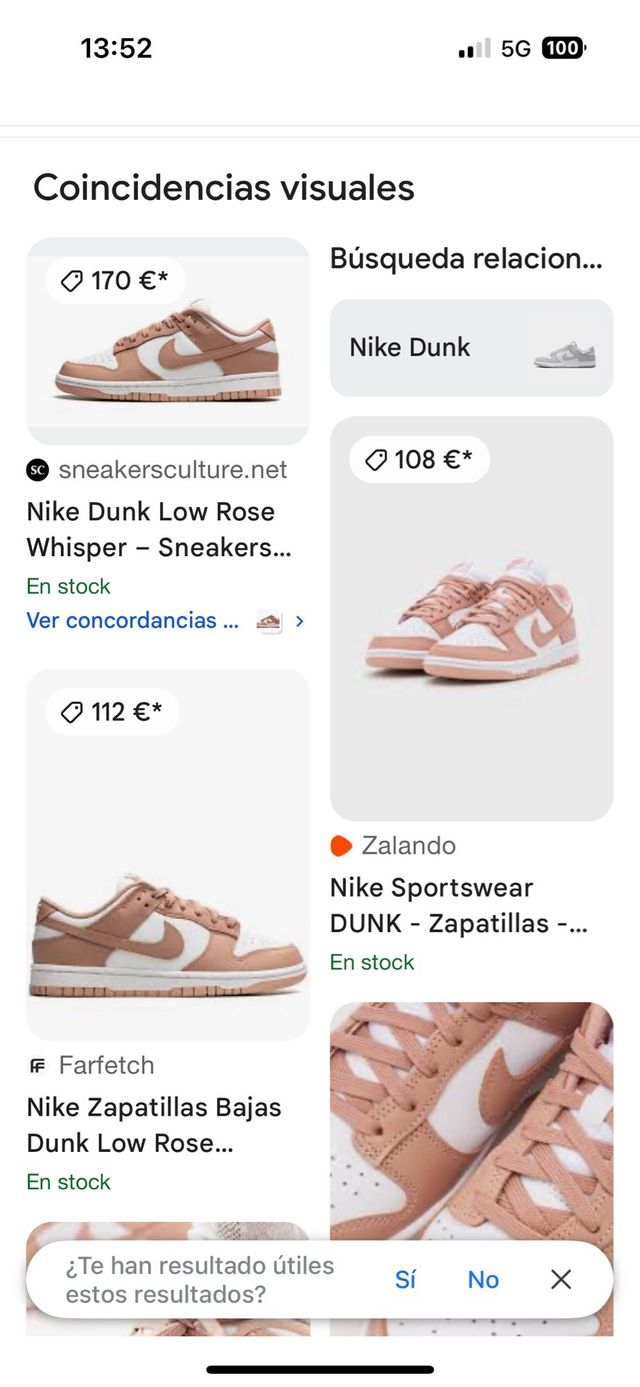This screenshot has height=1387, width=640.
Task: Answer No to results feedback
Action: [x=483, y=1279]
